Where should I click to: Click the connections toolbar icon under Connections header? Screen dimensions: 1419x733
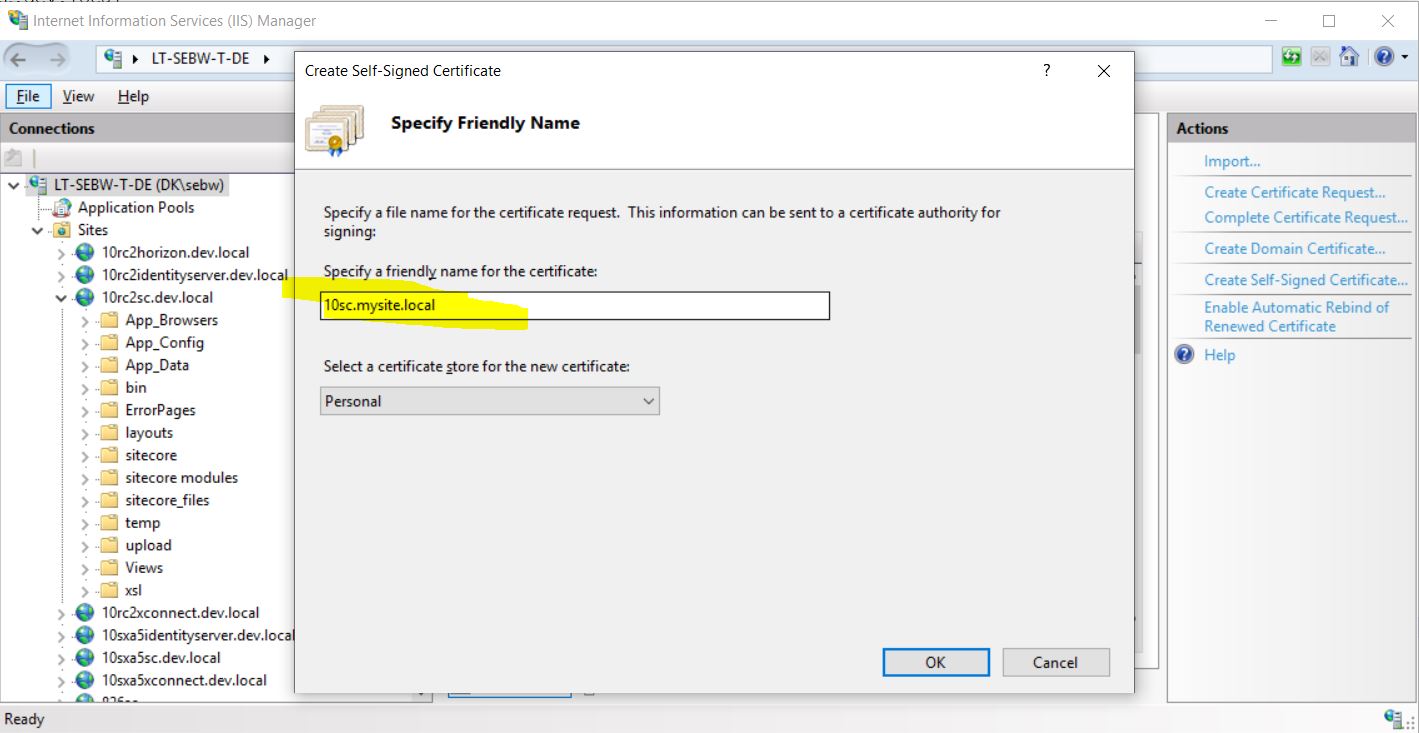point(13,157)
